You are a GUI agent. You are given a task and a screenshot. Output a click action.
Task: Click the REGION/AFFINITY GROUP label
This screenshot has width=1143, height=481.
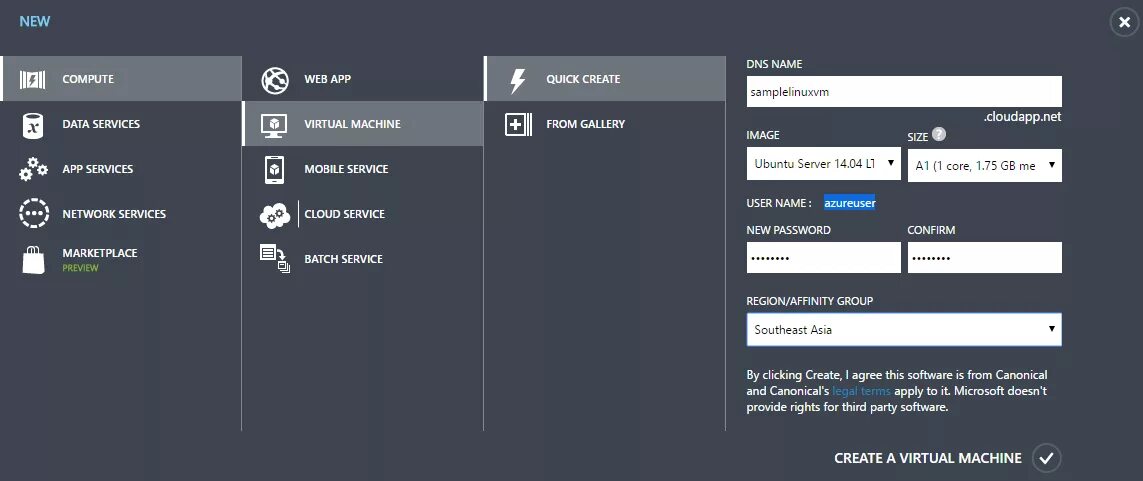[810, 302]
